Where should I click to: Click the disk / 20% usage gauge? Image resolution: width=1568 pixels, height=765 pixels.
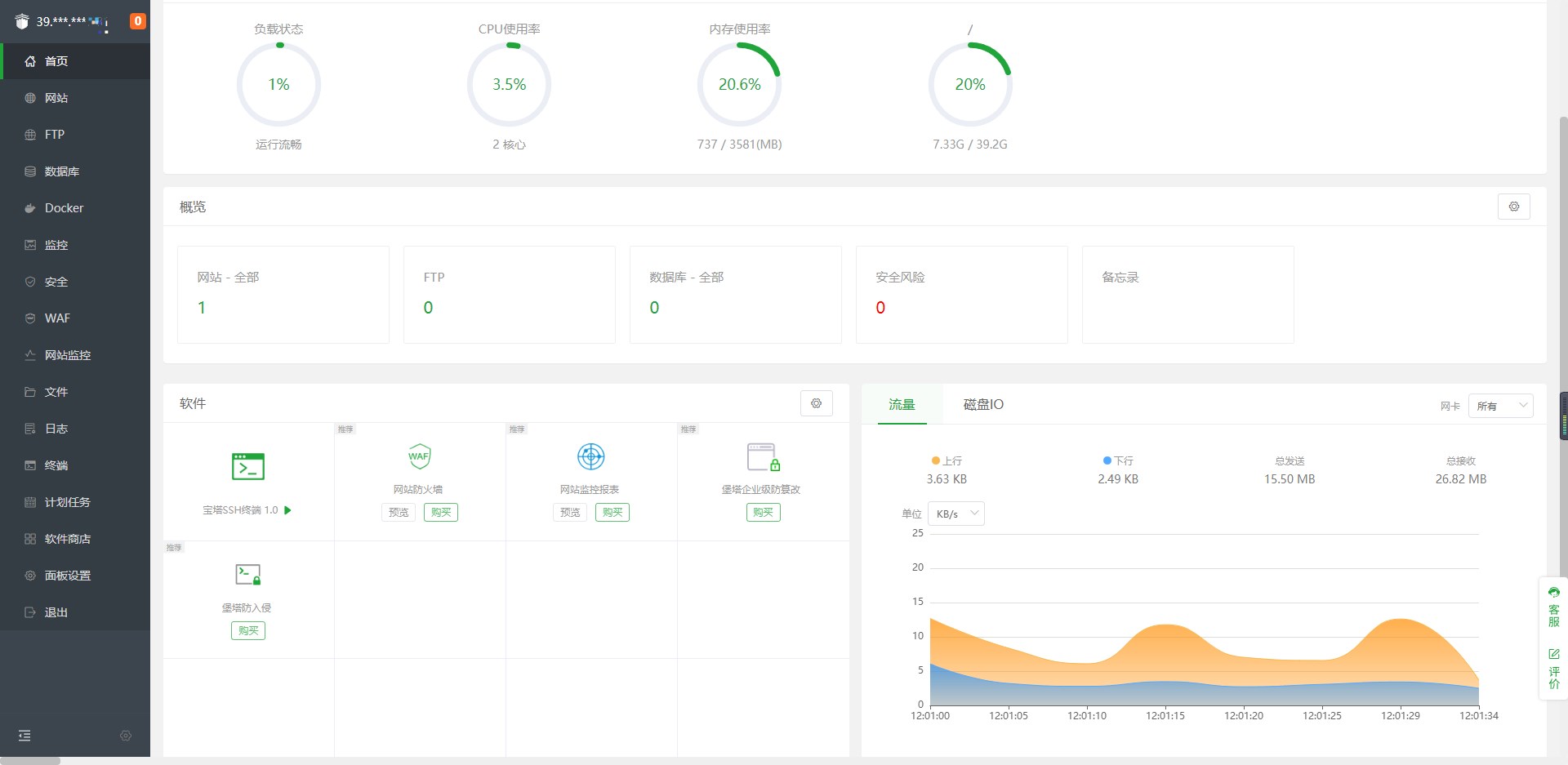(970, 85)
